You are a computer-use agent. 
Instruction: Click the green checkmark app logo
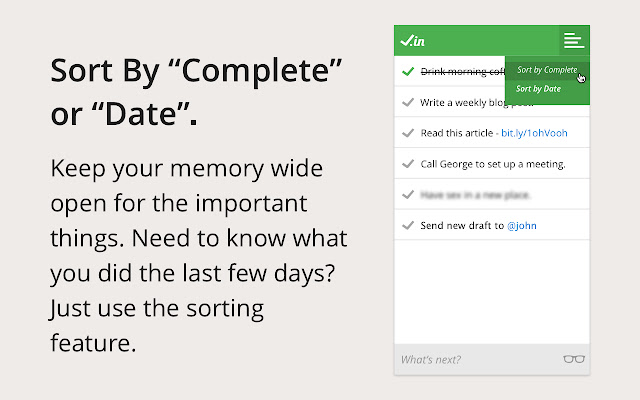click(x=412, y=41)
